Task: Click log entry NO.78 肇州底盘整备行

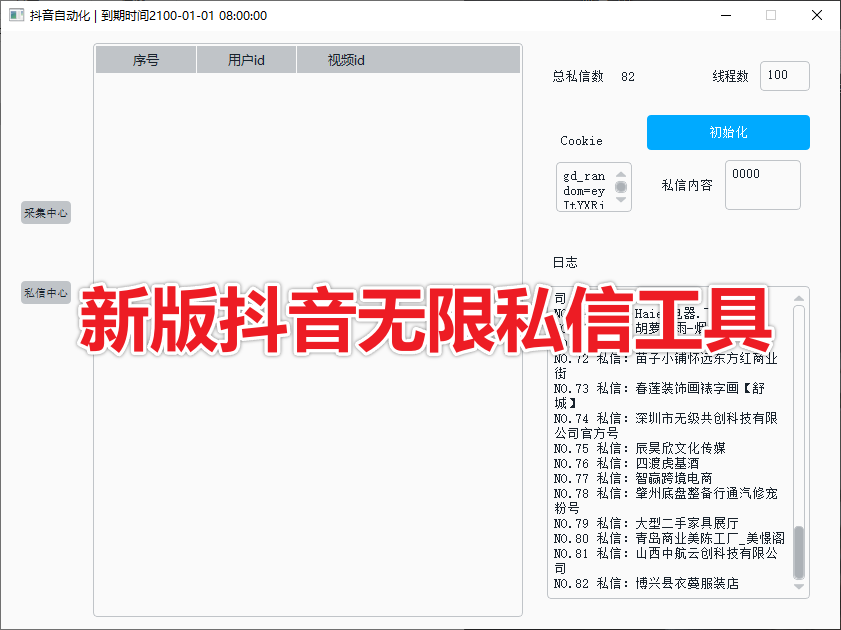Action: (x=666, y=501)
